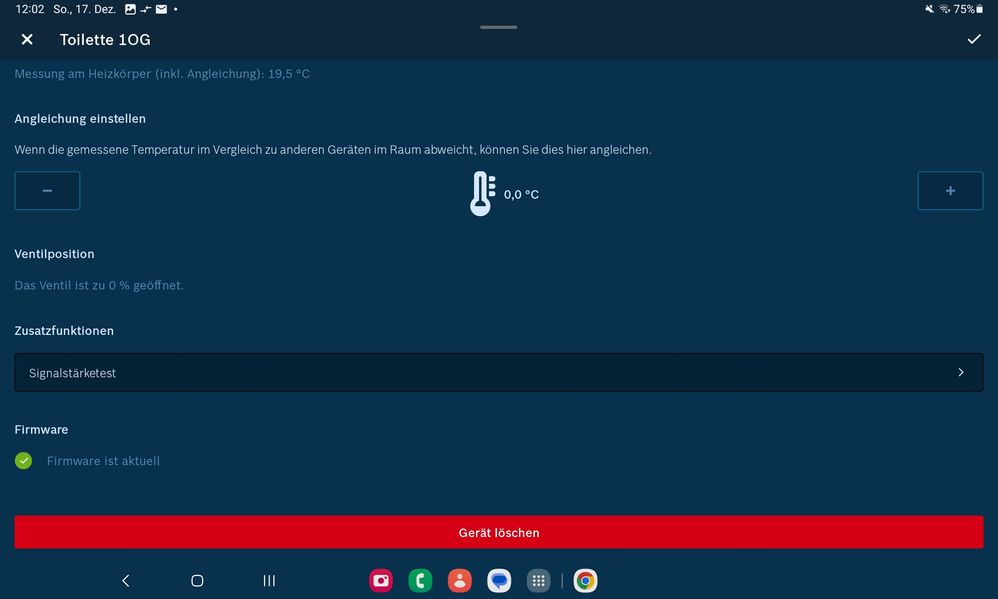Image resolution: width=998 pixels, height=599 pixels.
Task: Increase the Angleichung with the plus button
Action: (950, 190)
